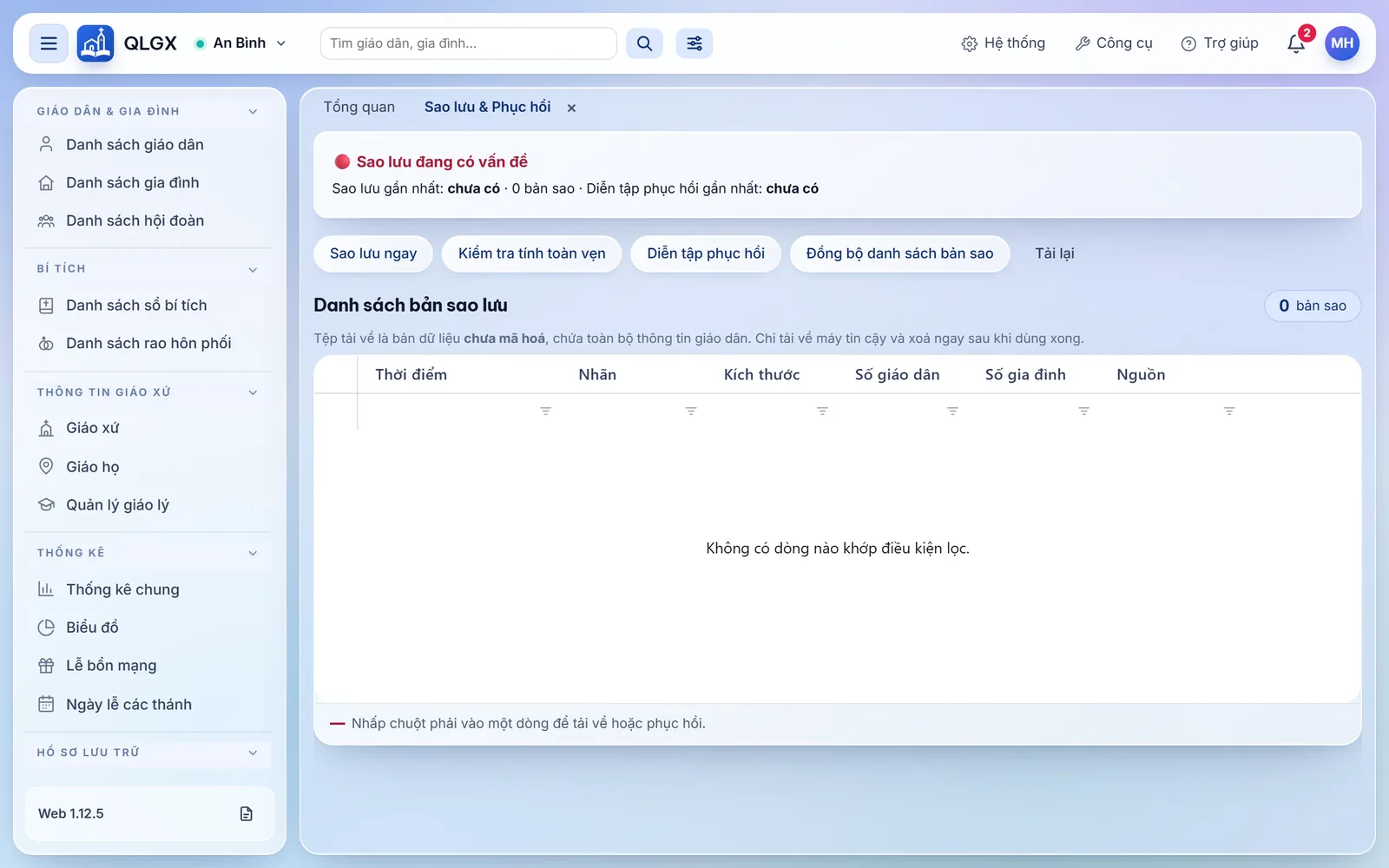The height and width of the screenshot is (868, 1389).
Task: Collapse the Bí tích section
Action: click(148, 269)
